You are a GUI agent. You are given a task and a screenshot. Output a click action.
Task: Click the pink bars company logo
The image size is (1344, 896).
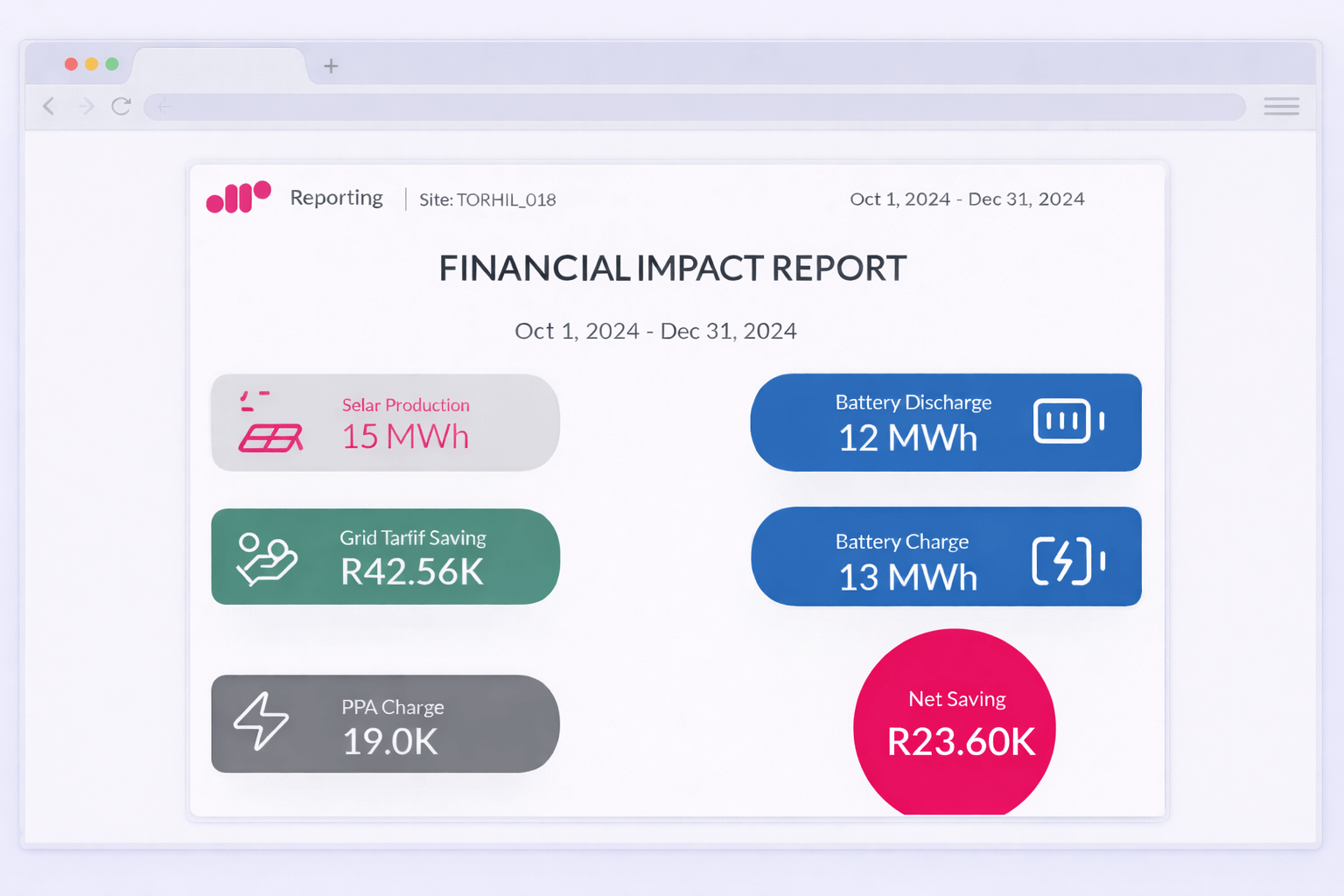[238, 198]
